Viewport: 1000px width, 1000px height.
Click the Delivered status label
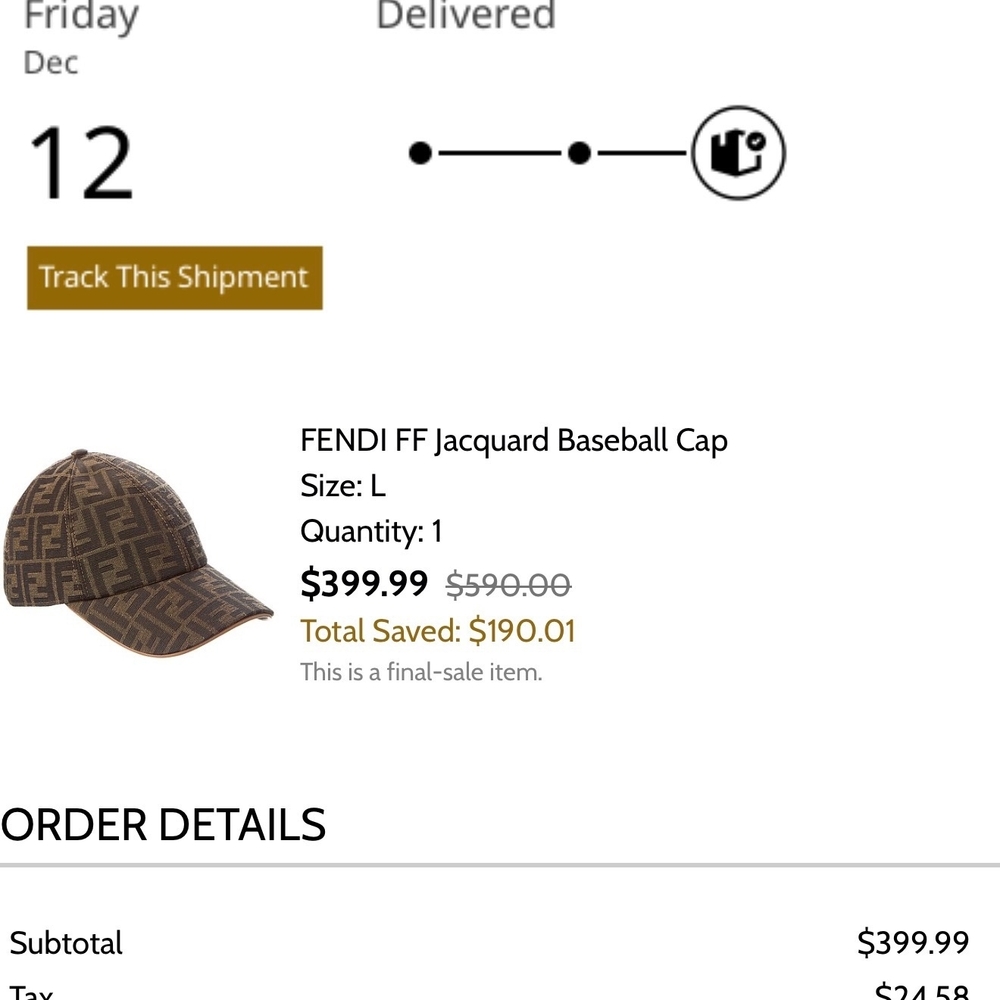(x=466, y=15)
